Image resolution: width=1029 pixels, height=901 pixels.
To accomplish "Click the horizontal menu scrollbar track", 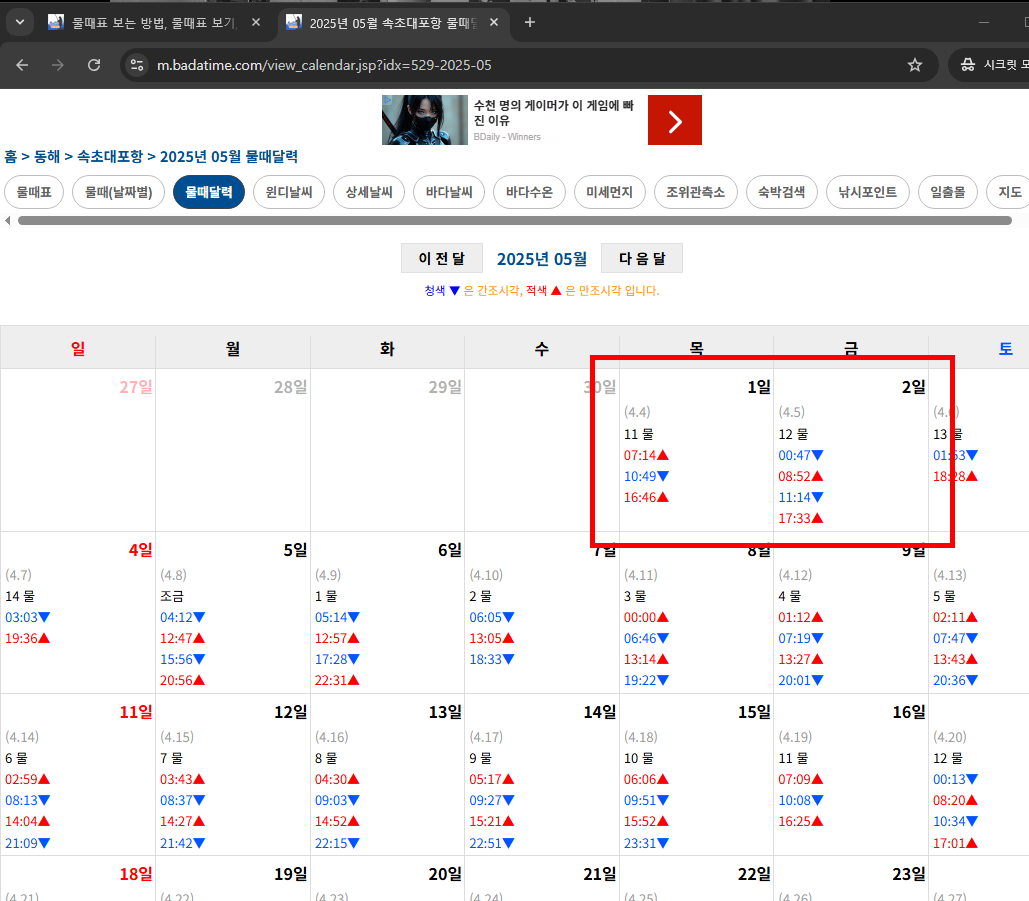I will 514,220.
